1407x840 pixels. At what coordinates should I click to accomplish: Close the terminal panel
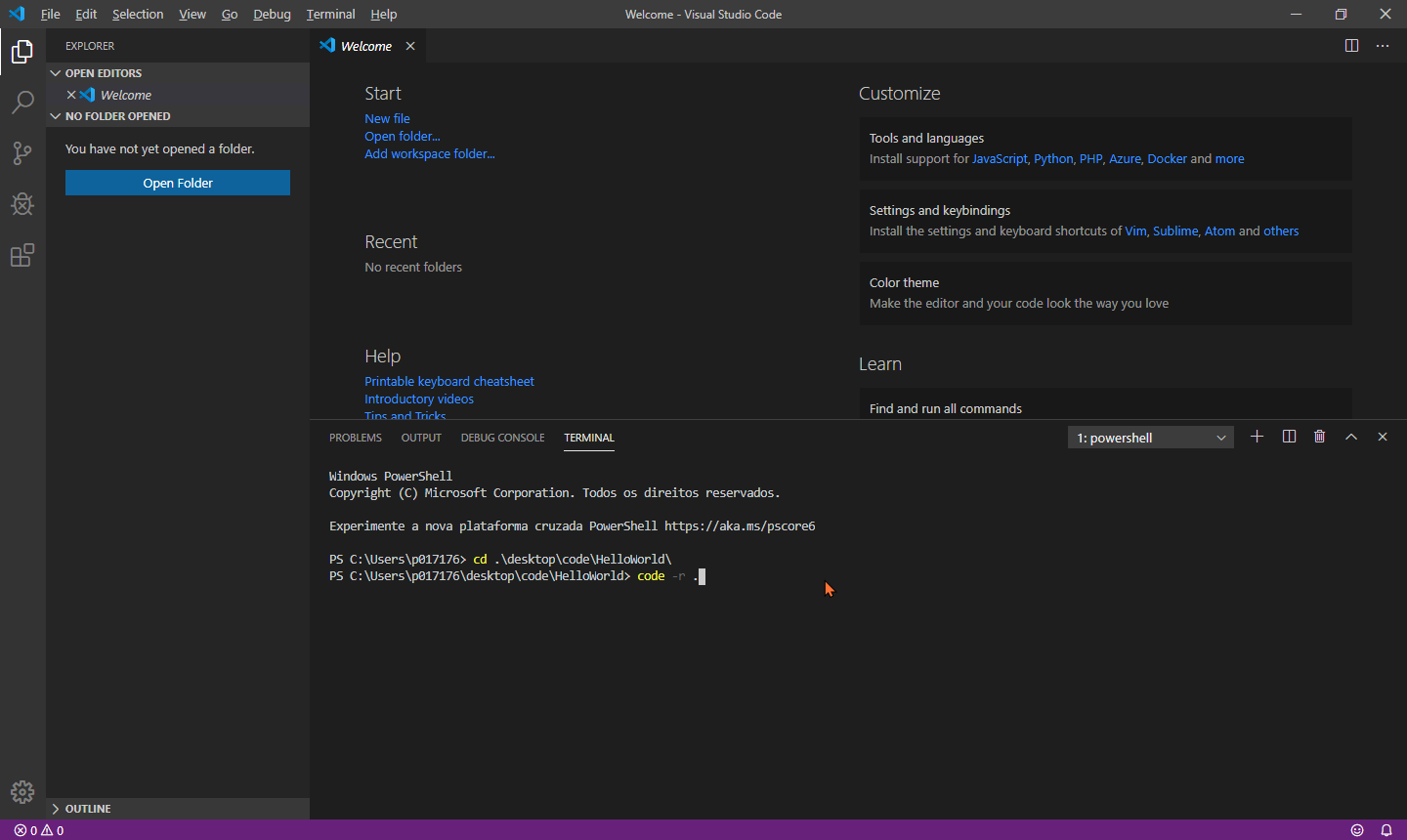point(1383,437)
